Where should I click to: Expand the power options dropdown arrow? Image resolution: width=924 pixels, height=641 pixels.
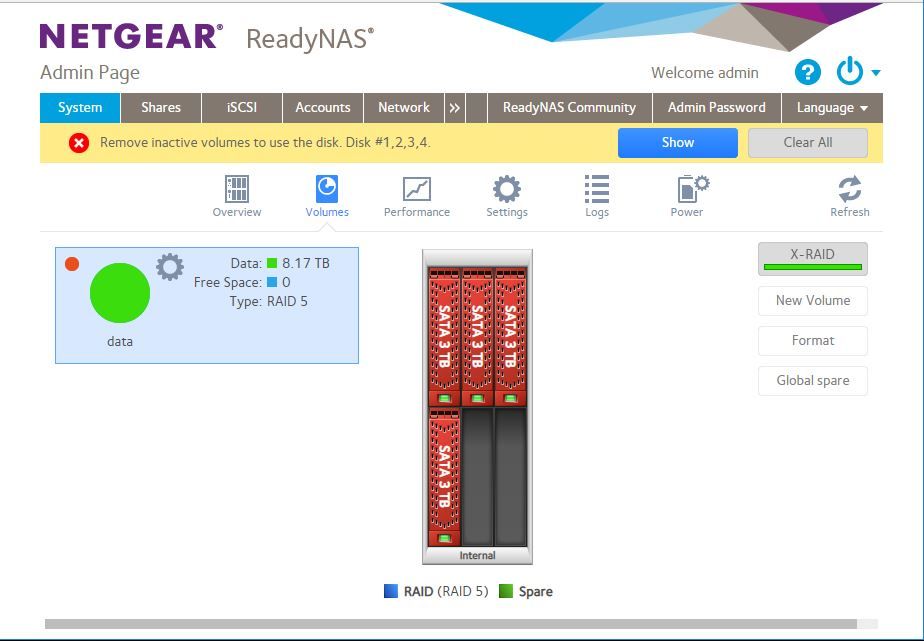876,73
